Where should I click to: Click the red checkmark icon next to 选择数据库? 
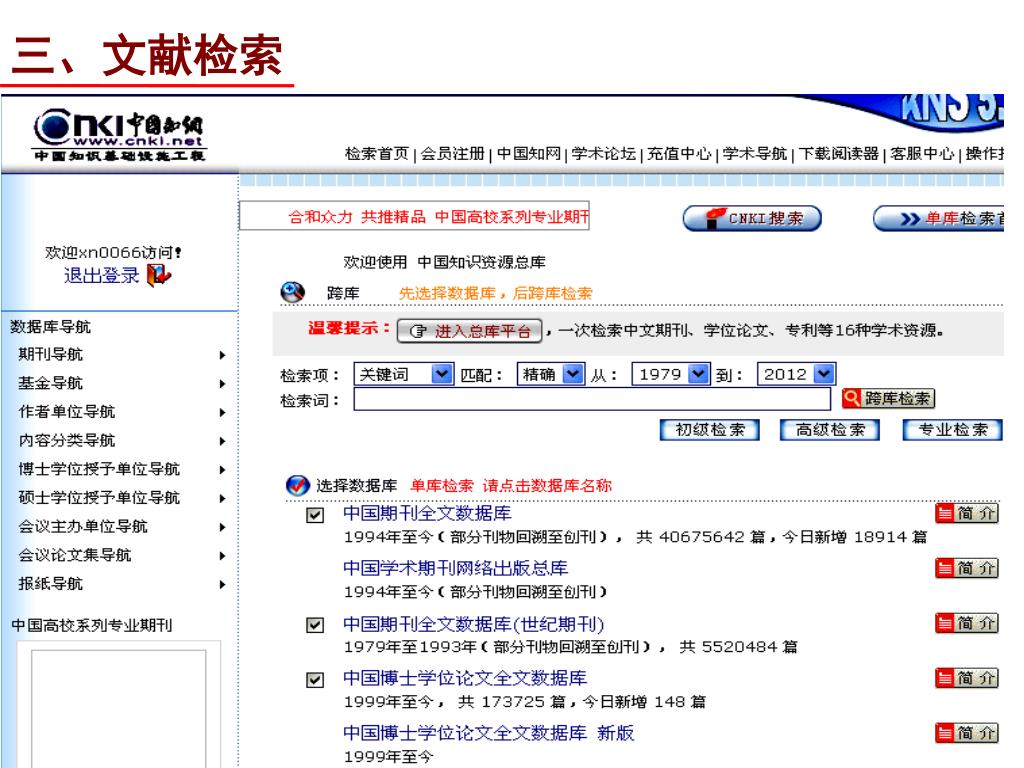click(298, 485)
